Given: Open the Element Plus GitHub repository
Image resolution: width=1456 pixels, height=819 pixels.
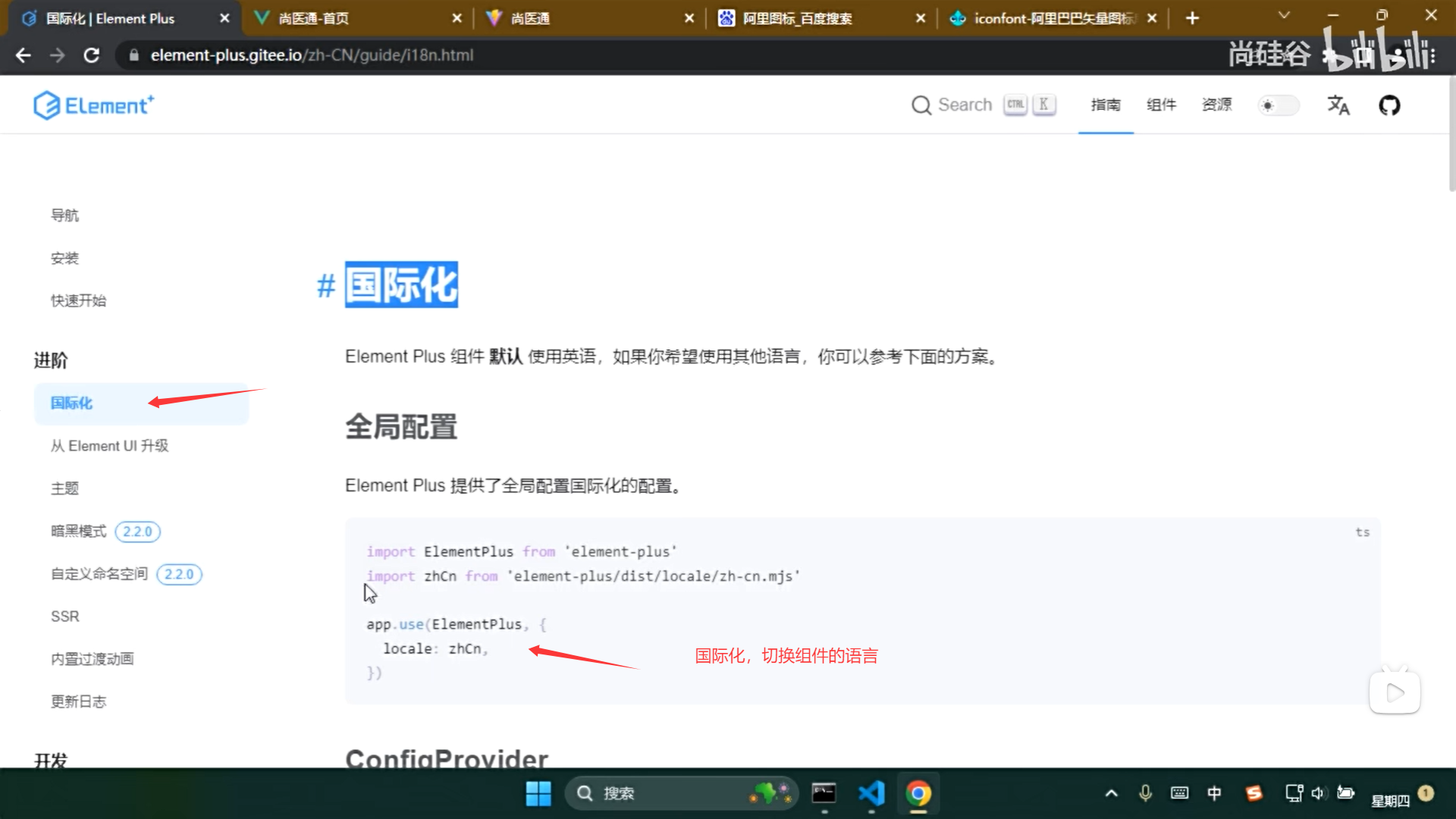Looking at the screenshot, I should (1389, 105).
